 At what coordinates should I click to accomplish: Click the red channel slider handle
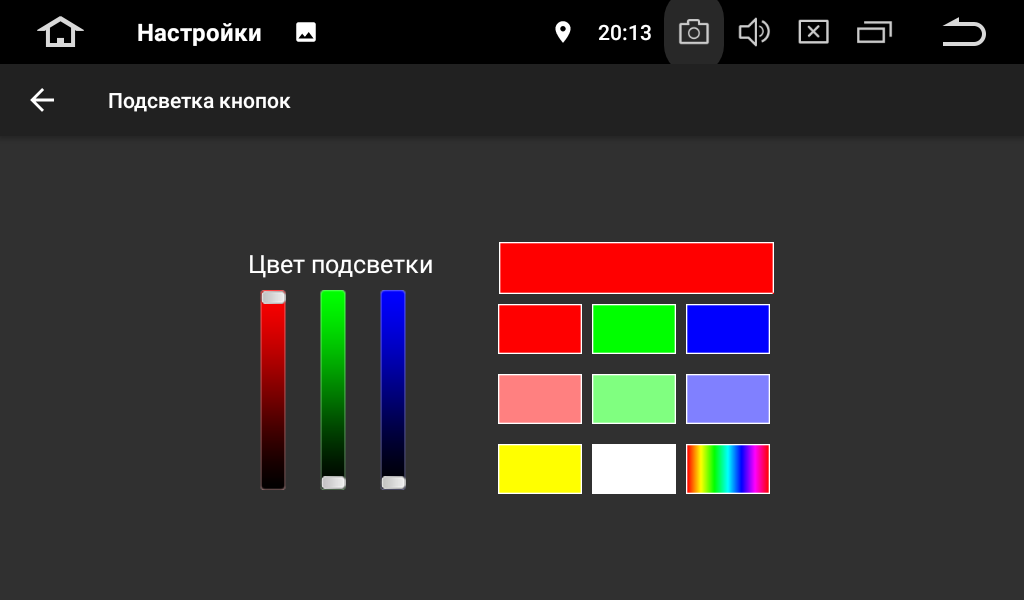coord(273,298)
